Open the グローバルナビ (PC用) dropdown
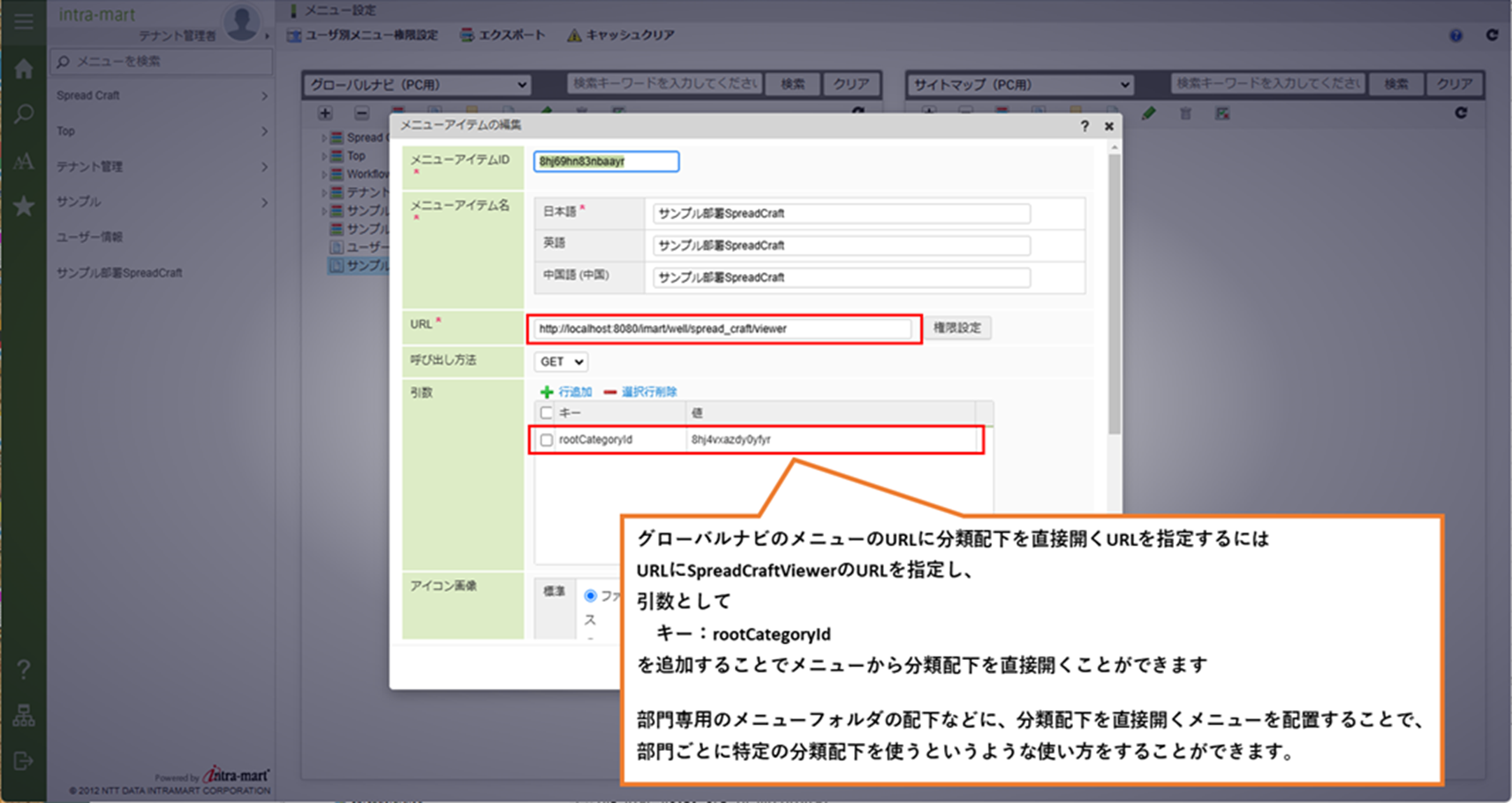This screenshot has height=803, width=1512. (418, 85)
